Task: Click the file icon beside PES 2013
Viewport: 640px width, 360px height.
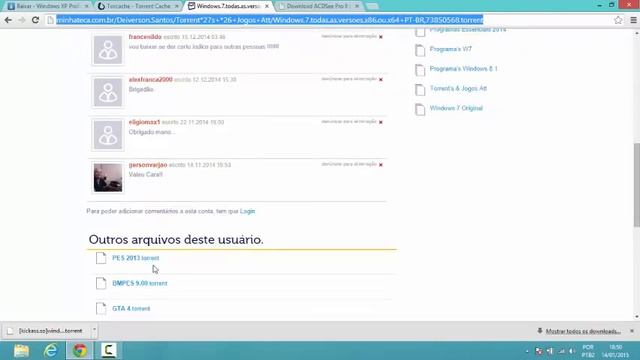Action: pyautogui.click(x=101, y=258)
